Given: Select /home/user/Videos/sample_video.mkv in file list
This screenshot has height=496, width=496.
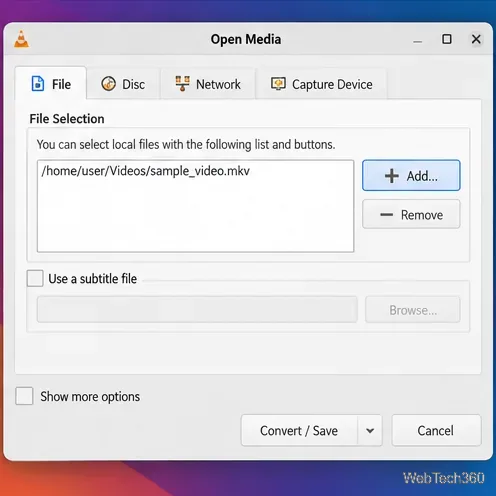Looking at the screenshot, I should (x=145, y=171).
